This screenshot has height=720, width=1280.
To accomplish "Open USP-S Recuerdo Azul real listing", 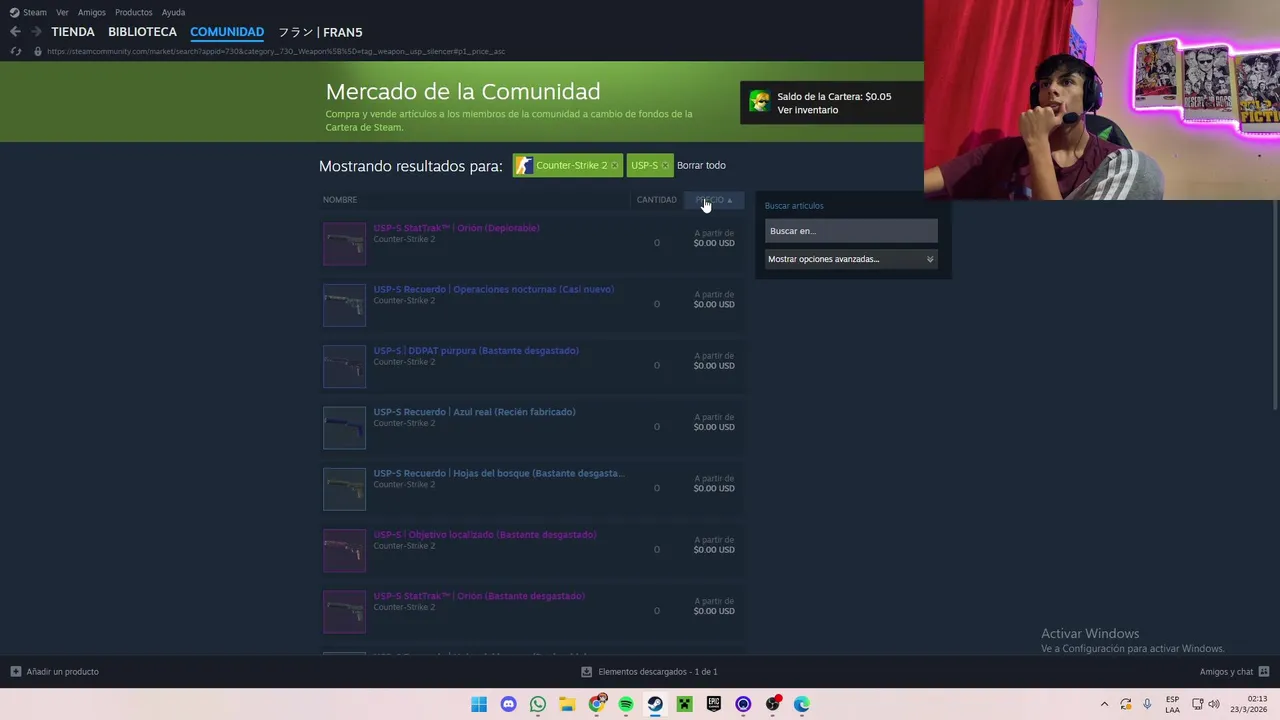I will pos(533,427).
